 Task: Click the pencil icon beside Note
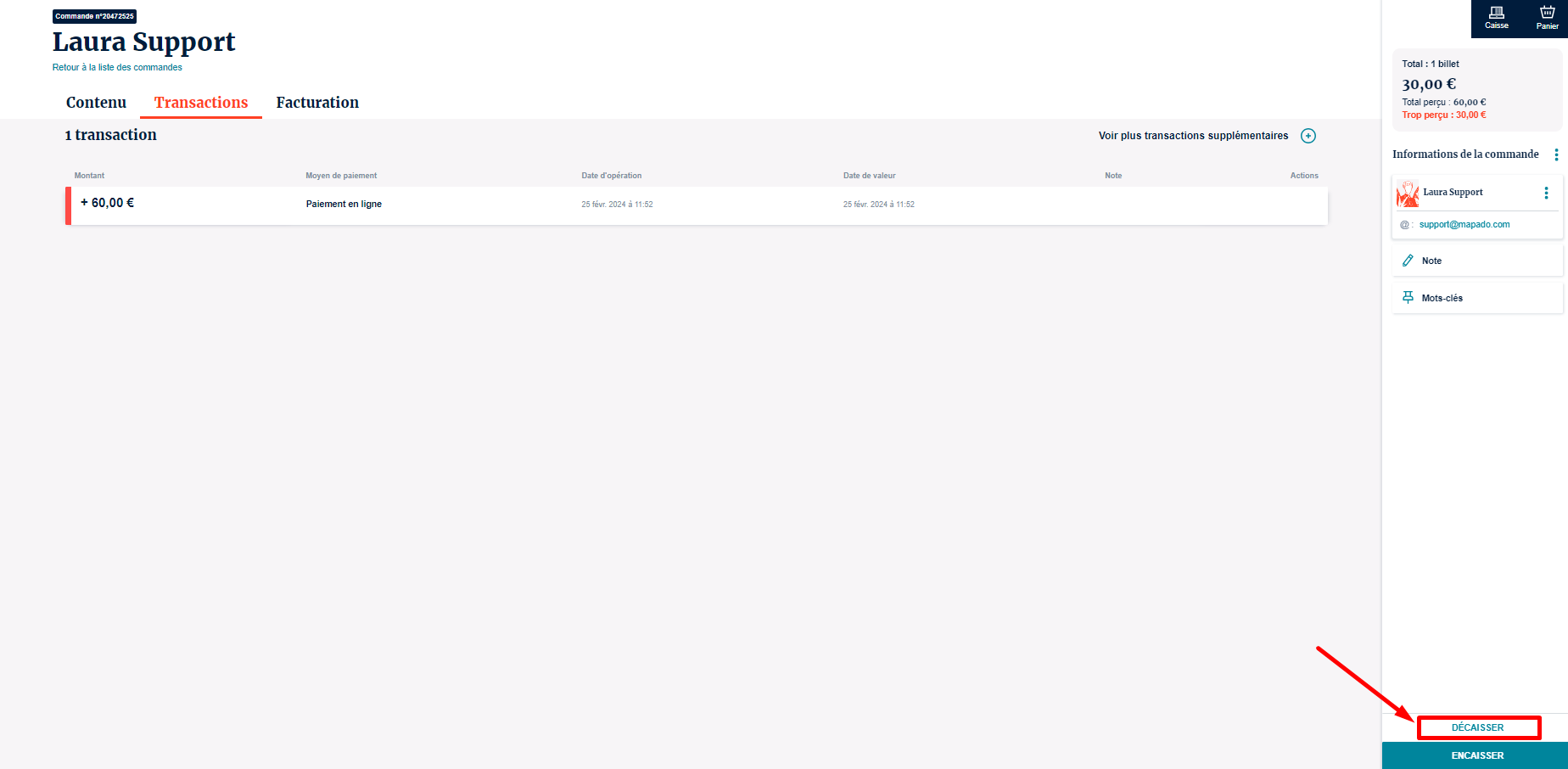[1408, 261]
